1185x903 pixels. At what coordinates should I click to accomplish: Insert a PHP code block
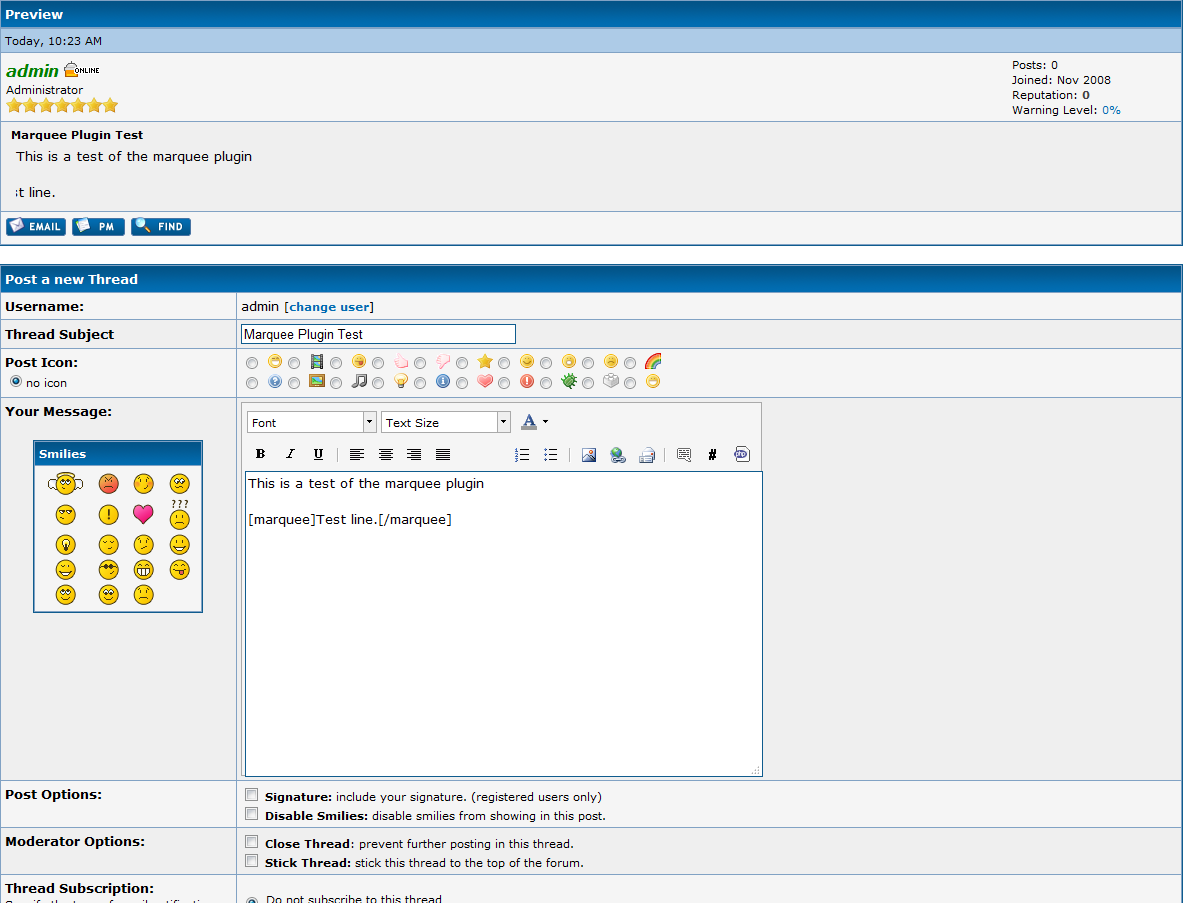click(x=741, y=454)
